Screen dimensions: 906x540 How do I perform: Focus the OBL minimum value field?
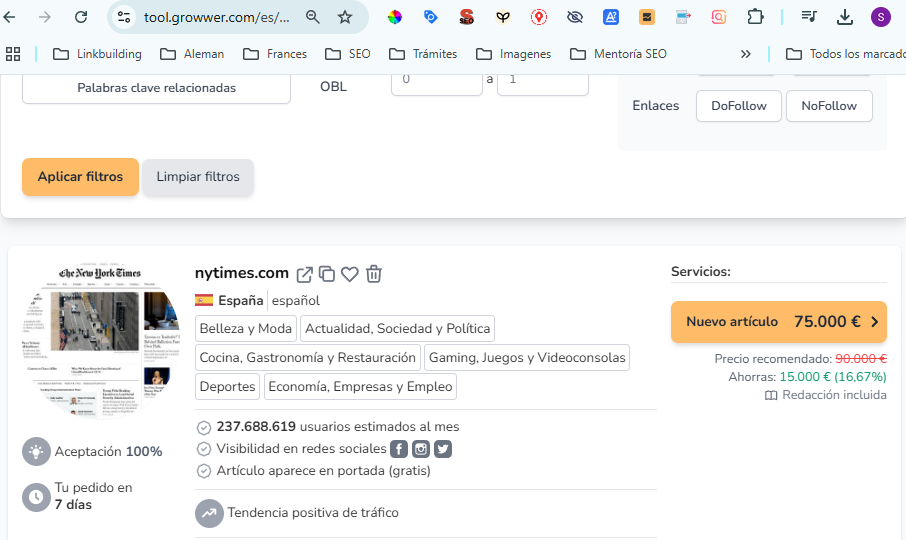(x=437, y=84)
